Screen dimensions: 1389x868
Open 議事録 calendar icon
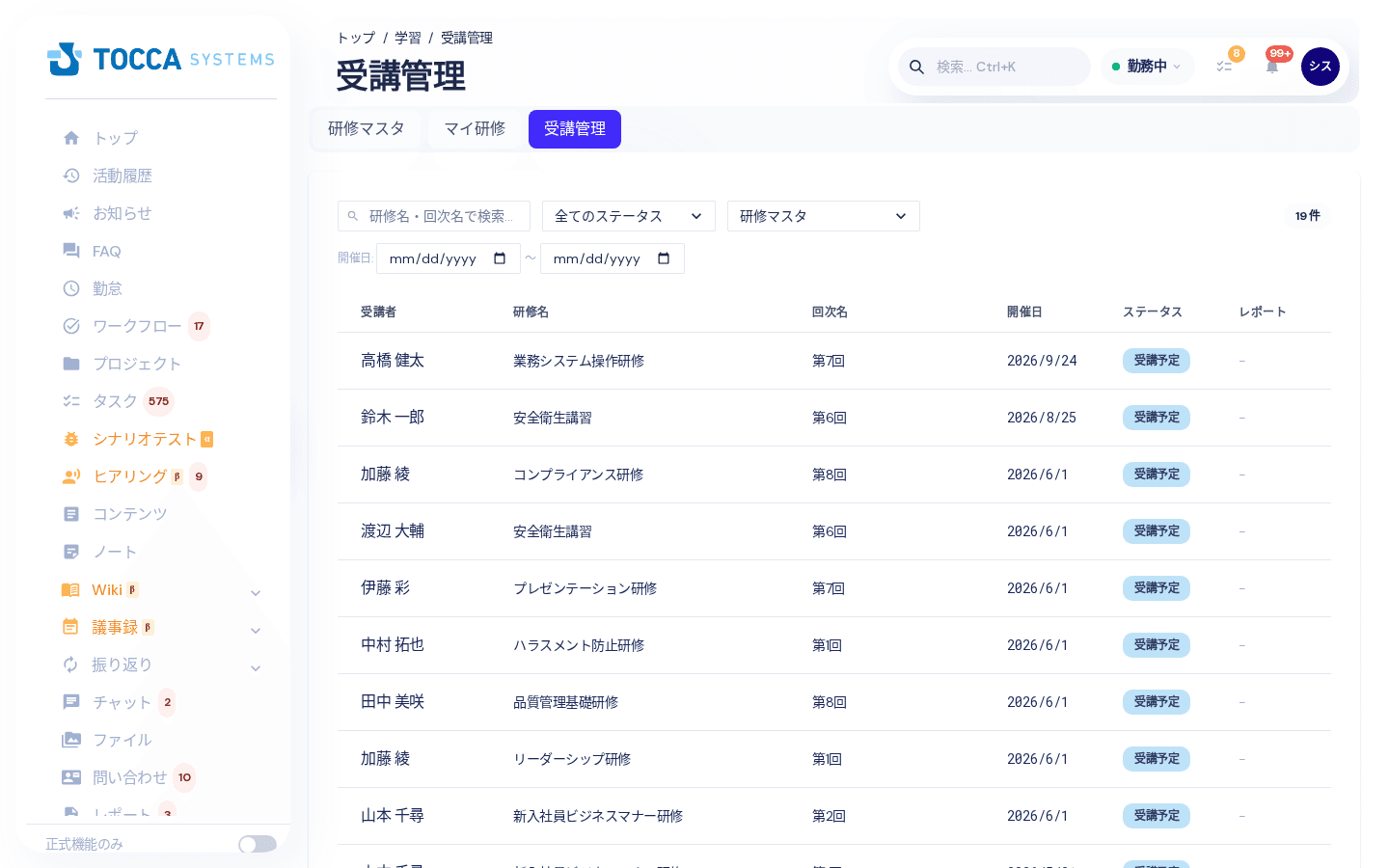click(x=70, y=627)
